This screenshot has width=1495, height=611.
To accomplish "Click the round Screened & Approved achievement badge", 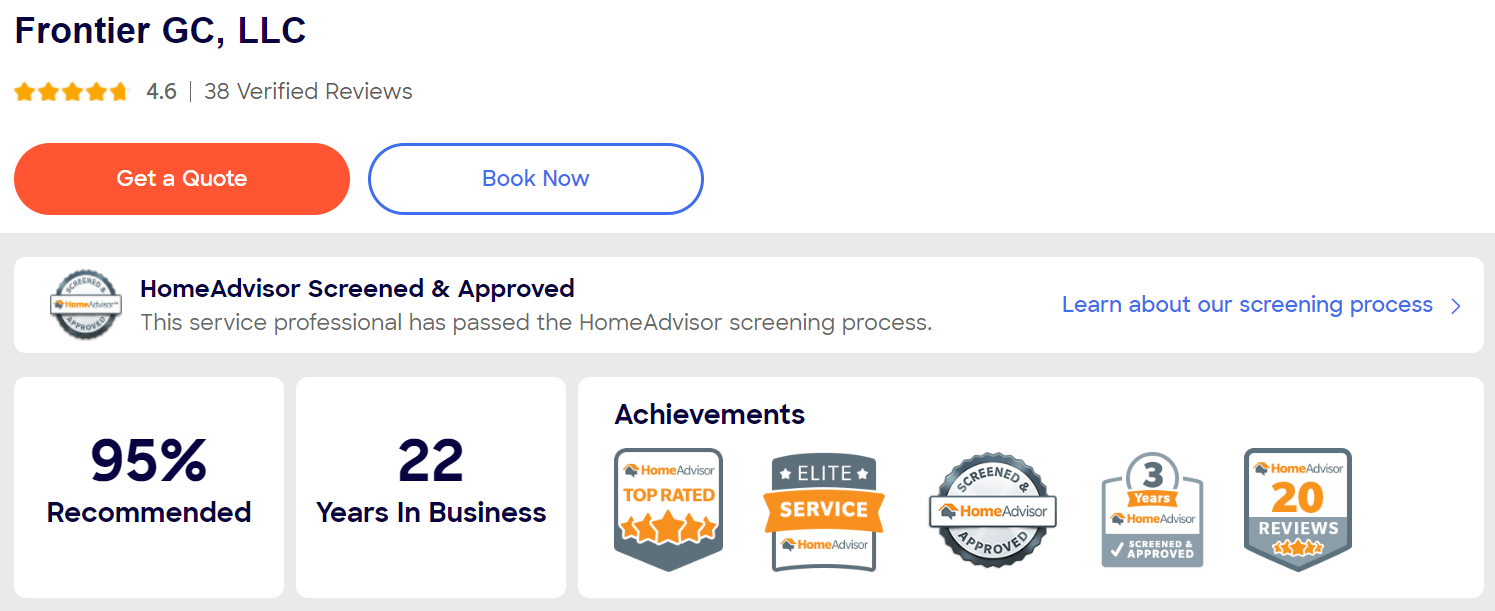I will tap(992, 511).
